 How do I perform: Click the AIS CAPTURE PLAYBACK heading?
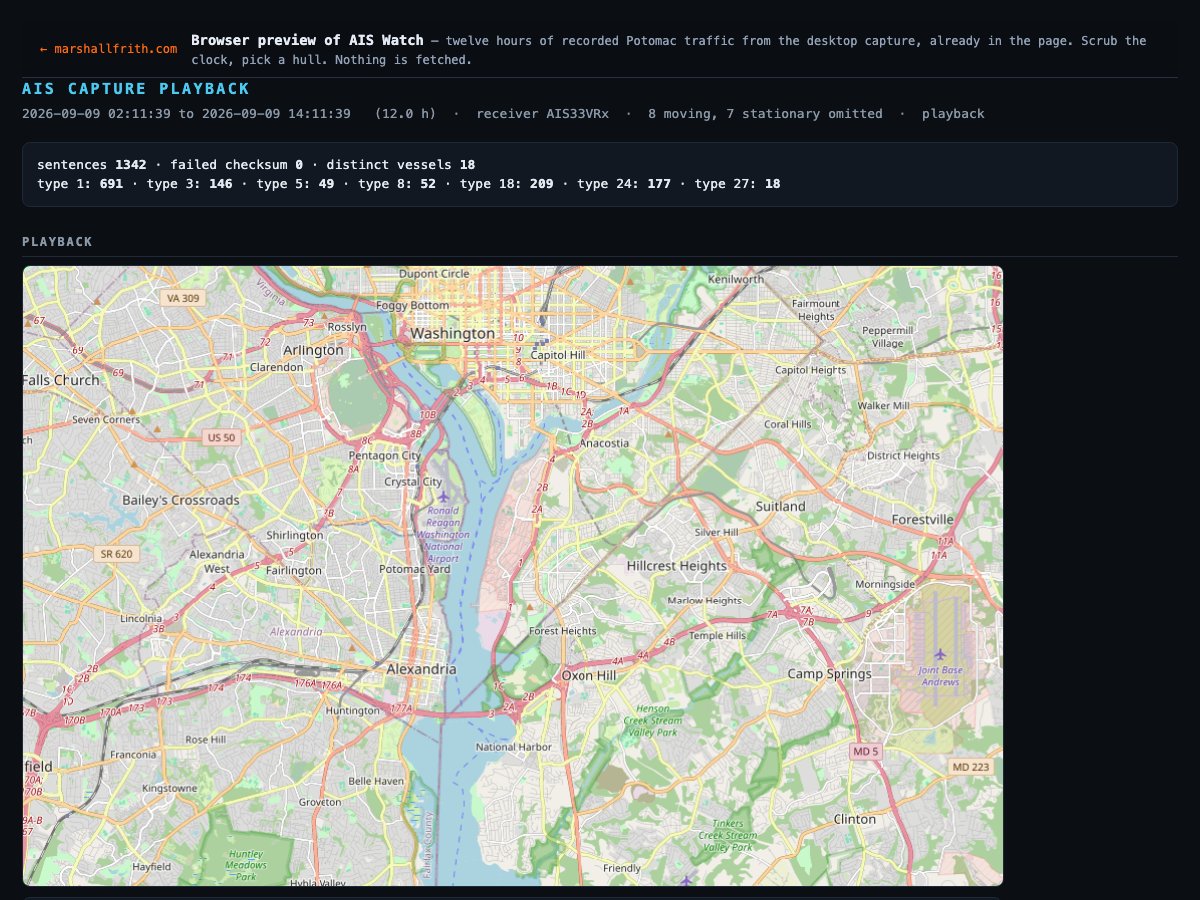tap(136, 89)
